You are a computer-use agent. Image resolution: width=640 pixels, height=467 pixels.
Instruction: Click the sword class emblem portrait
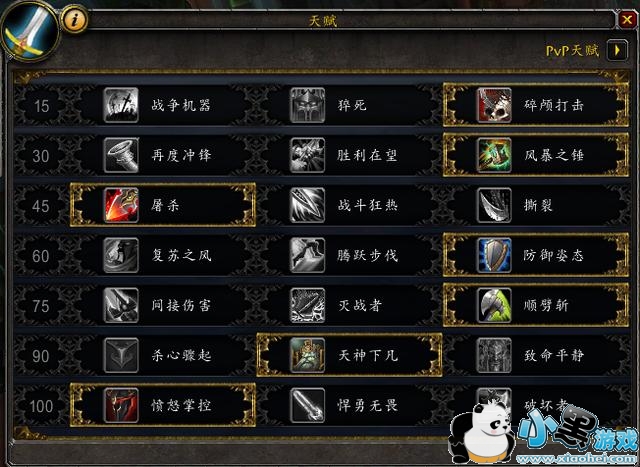point(29,31)
